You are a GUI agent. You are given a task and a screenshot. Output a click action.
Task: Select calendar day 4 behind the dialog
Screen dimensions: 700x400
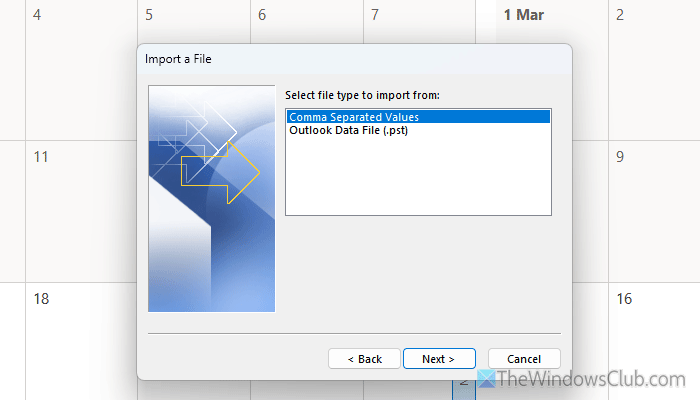click(x=37, y=15)
